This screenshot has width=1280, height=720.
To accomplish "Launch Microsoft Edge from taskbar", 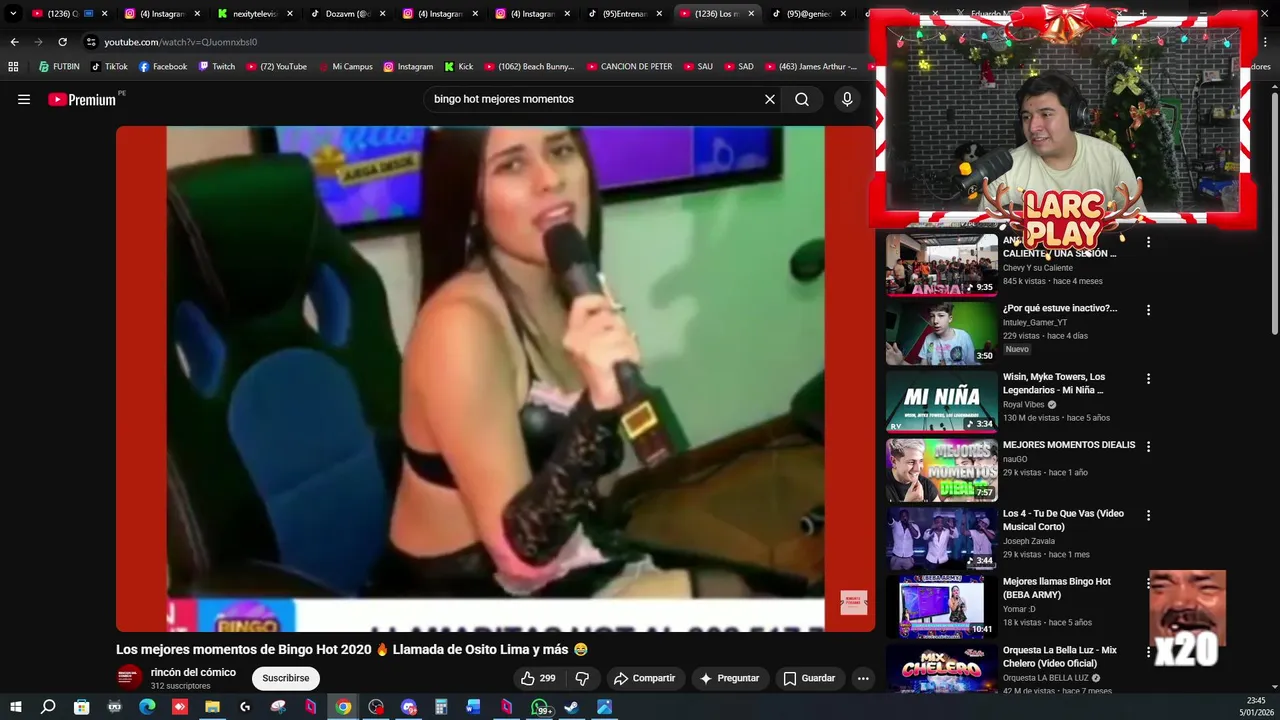I will click(147, 707).
